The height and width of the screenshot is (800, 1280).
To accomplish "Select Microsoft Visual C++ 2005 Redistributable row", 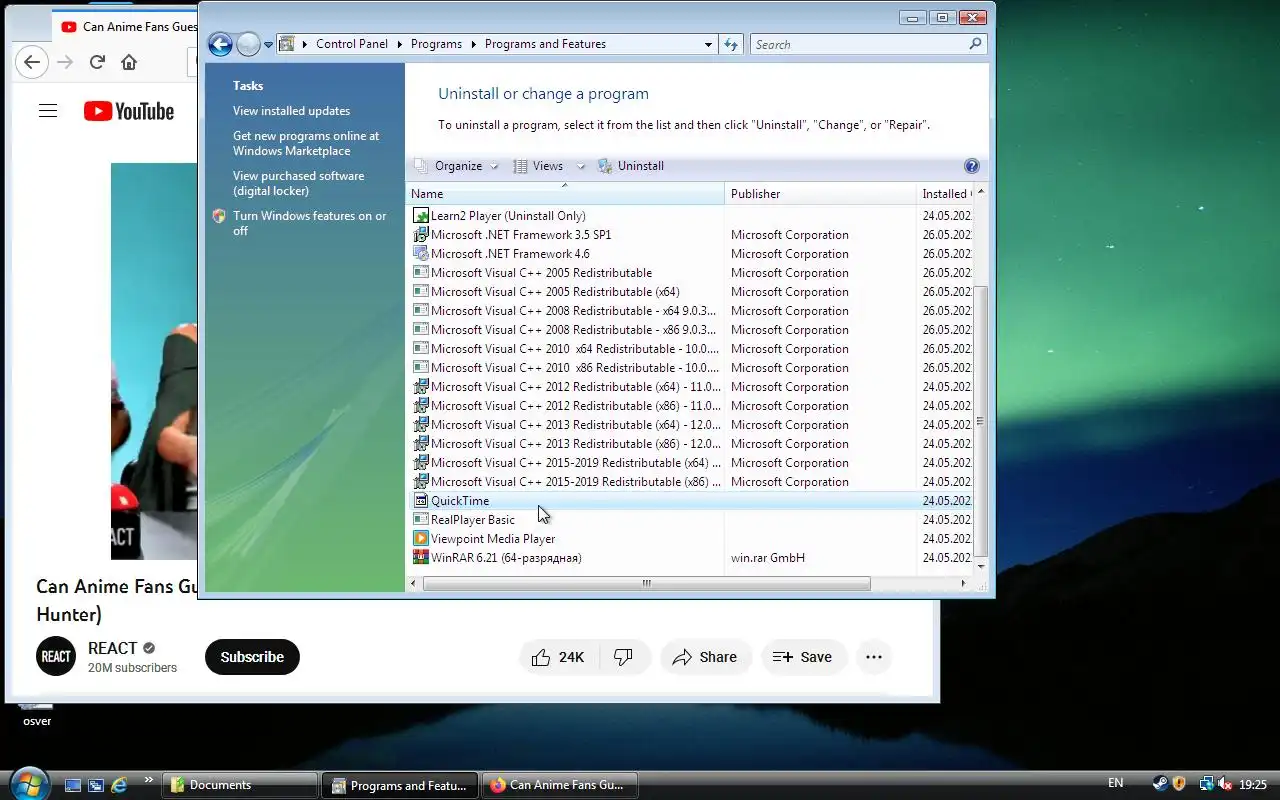I will pos(689,273).
